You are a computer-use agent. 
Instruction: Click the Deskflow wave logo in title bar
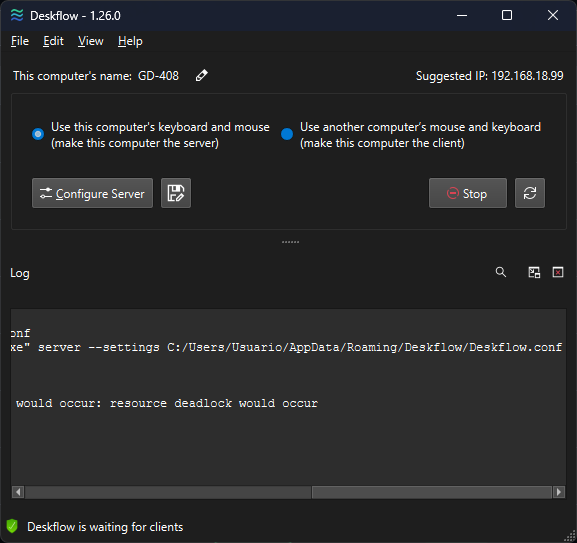tap(17, 15)
